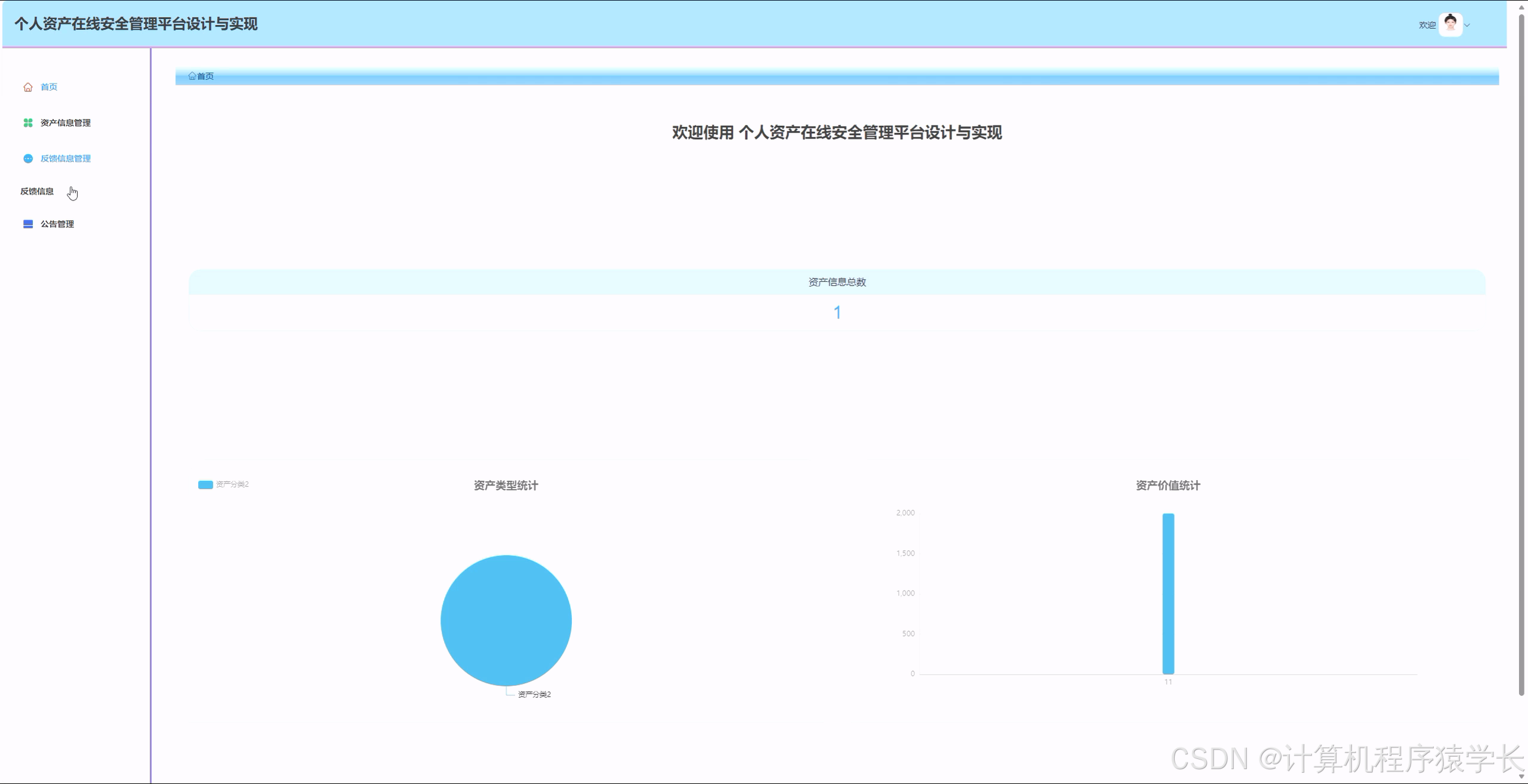Select the 反馈信息 submenu item

36,192
